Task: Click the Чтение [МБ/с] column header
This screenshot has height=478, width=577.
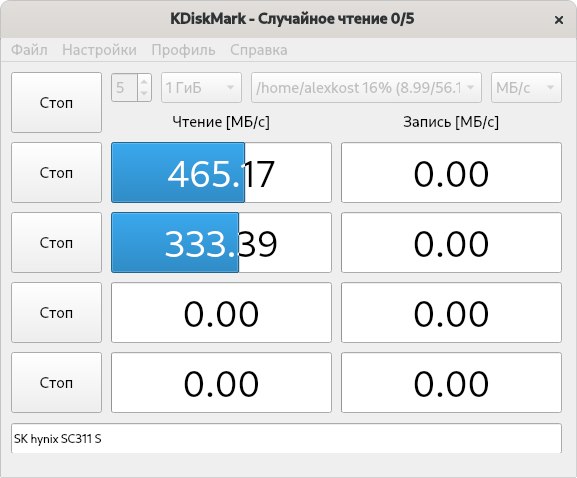Action: click(221, 122)
